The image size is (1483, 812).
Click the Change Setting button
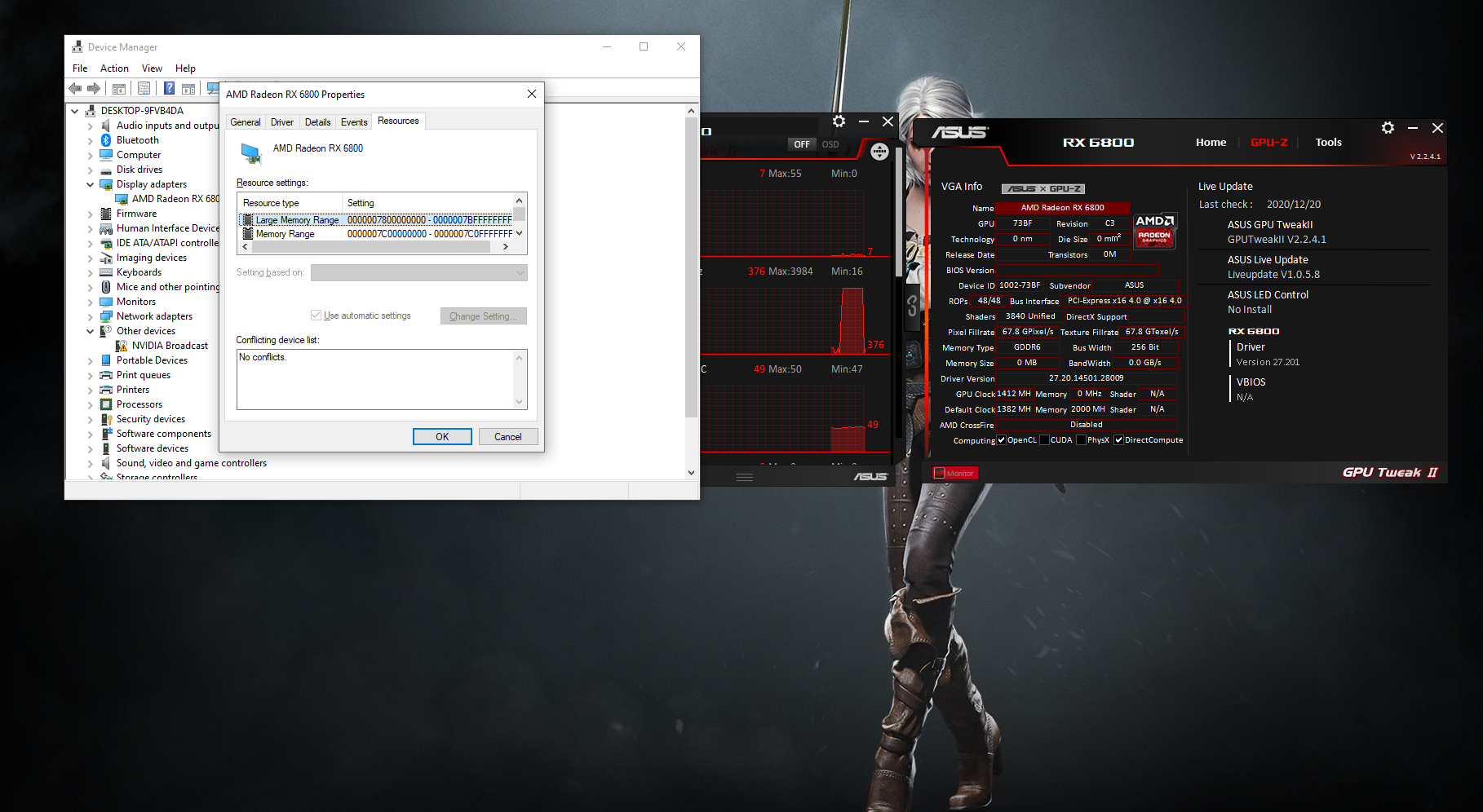point(484,316)
